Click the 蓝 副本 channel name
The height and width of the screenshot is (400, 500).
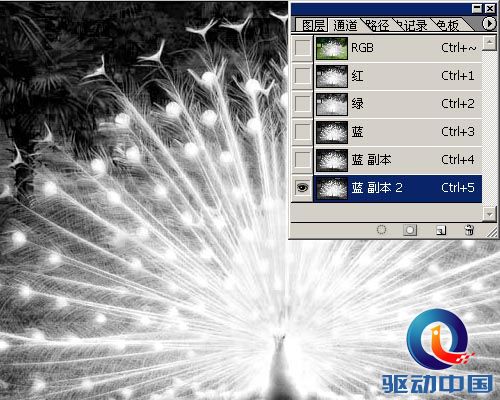371,160
